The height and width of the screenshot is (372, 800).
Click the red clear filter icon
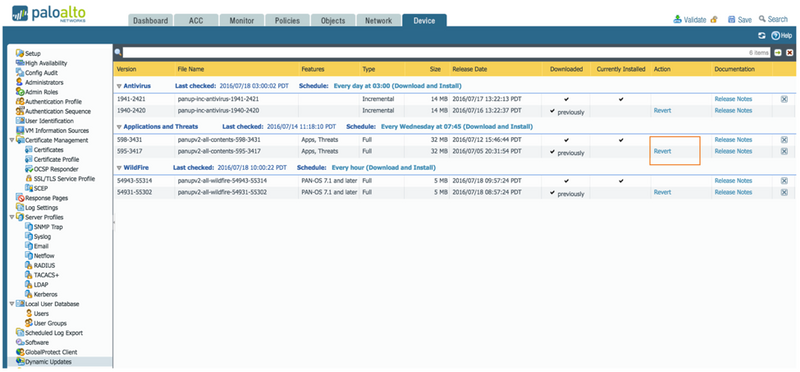click(x=789, y=53)
